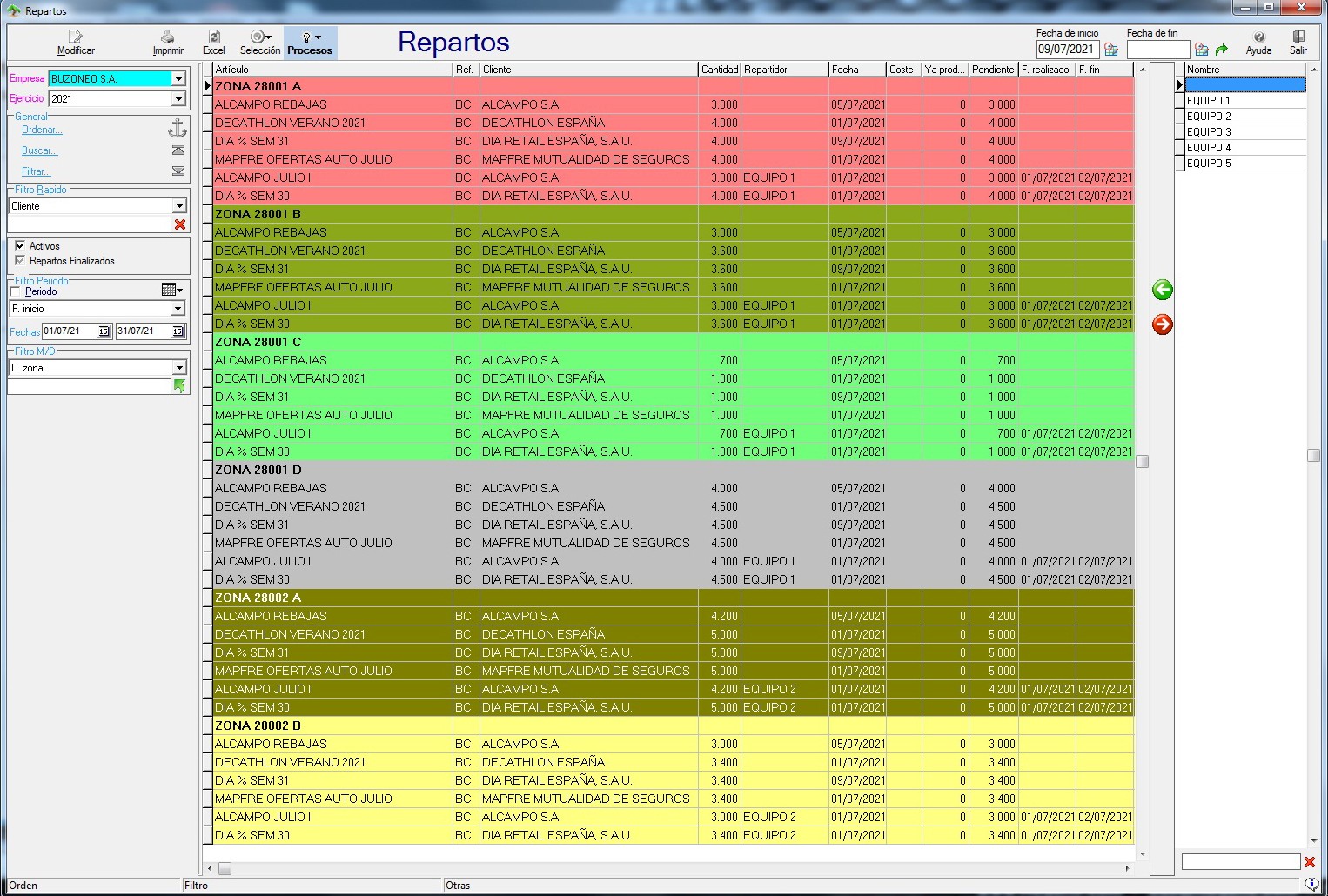Apply Filtro M/D with the green arrow icon
The image size is (1328, 896).
click(x=180, y=386)
